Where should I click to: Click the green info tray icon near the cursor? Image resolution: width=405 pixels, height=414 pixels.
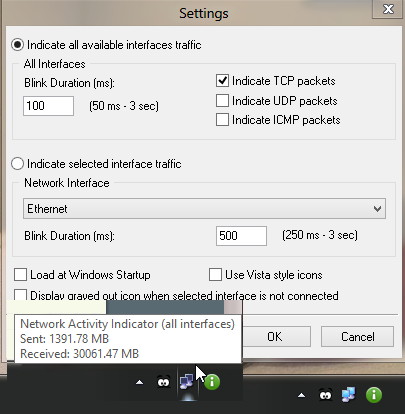pos(212,382)
